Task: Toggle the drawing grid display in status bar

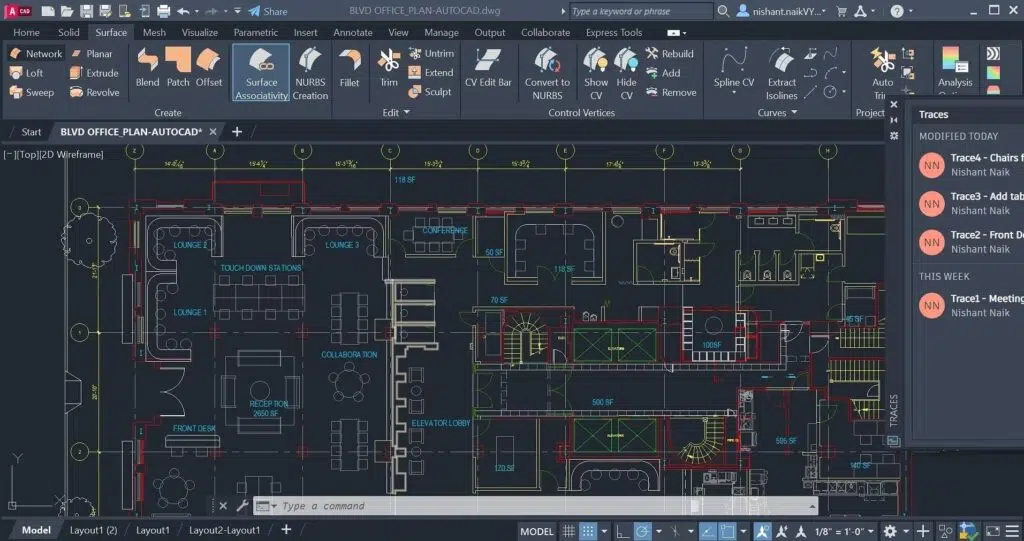Action: (x=569, y=531)
